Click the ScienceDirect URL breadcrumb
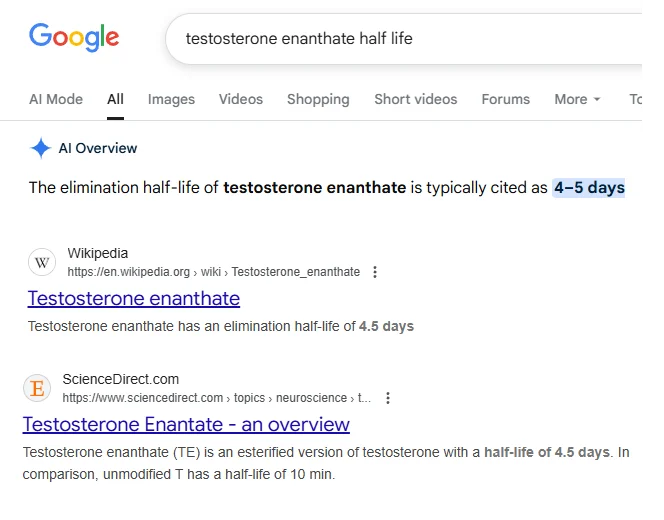The image size is (664, 520). pyautogui.click(x=217, y=398)
